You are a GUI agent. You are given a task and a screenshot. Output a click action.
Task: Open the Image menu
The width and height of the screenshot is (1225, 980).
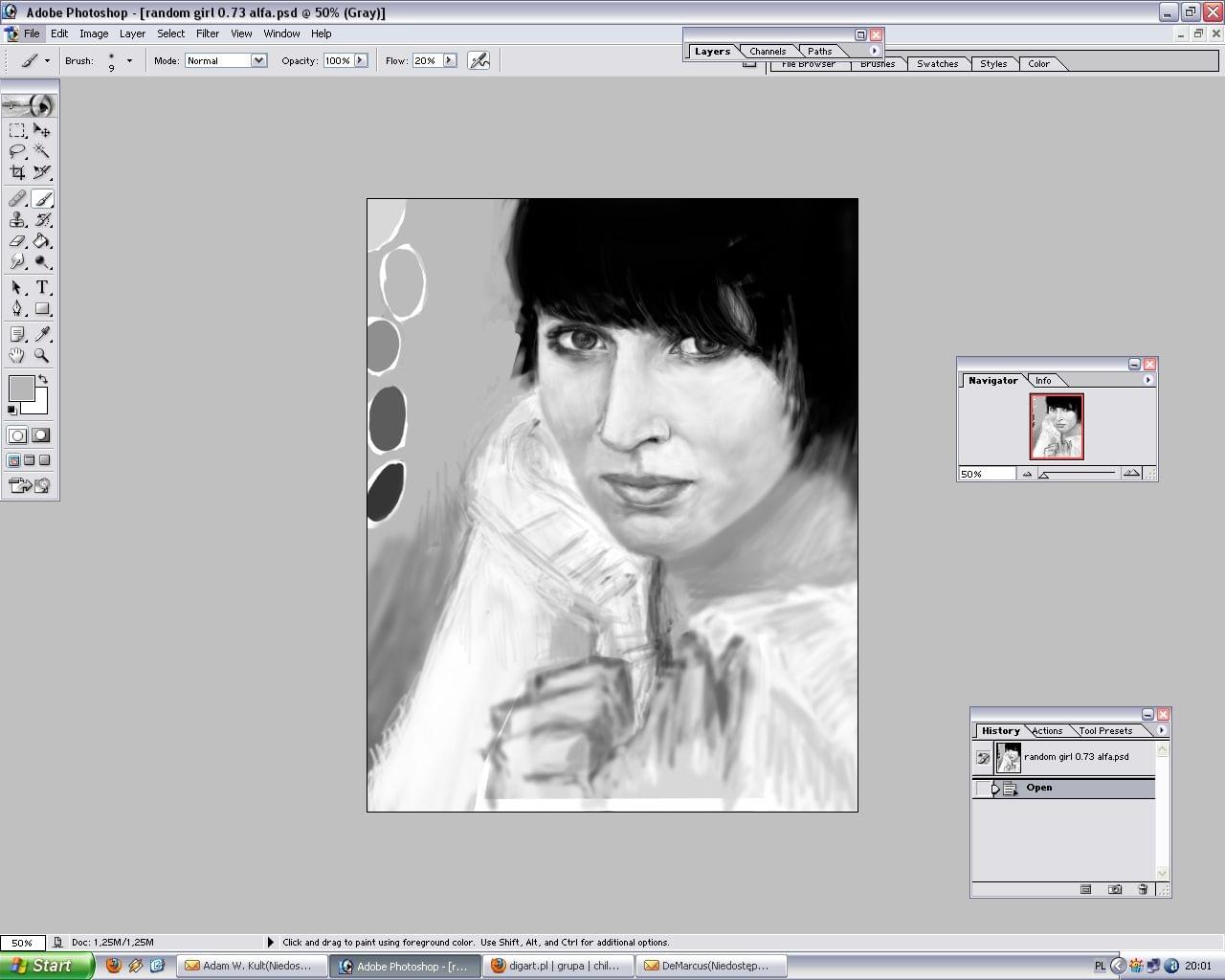tap(94, 33)
